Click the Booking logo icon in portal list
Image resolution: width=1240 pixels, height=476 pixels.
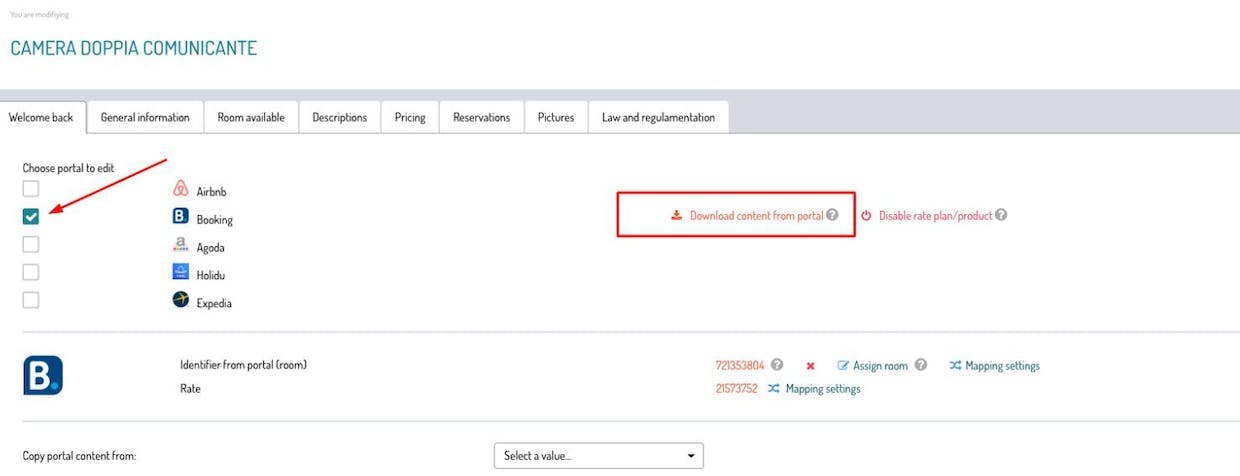(181, 216)
